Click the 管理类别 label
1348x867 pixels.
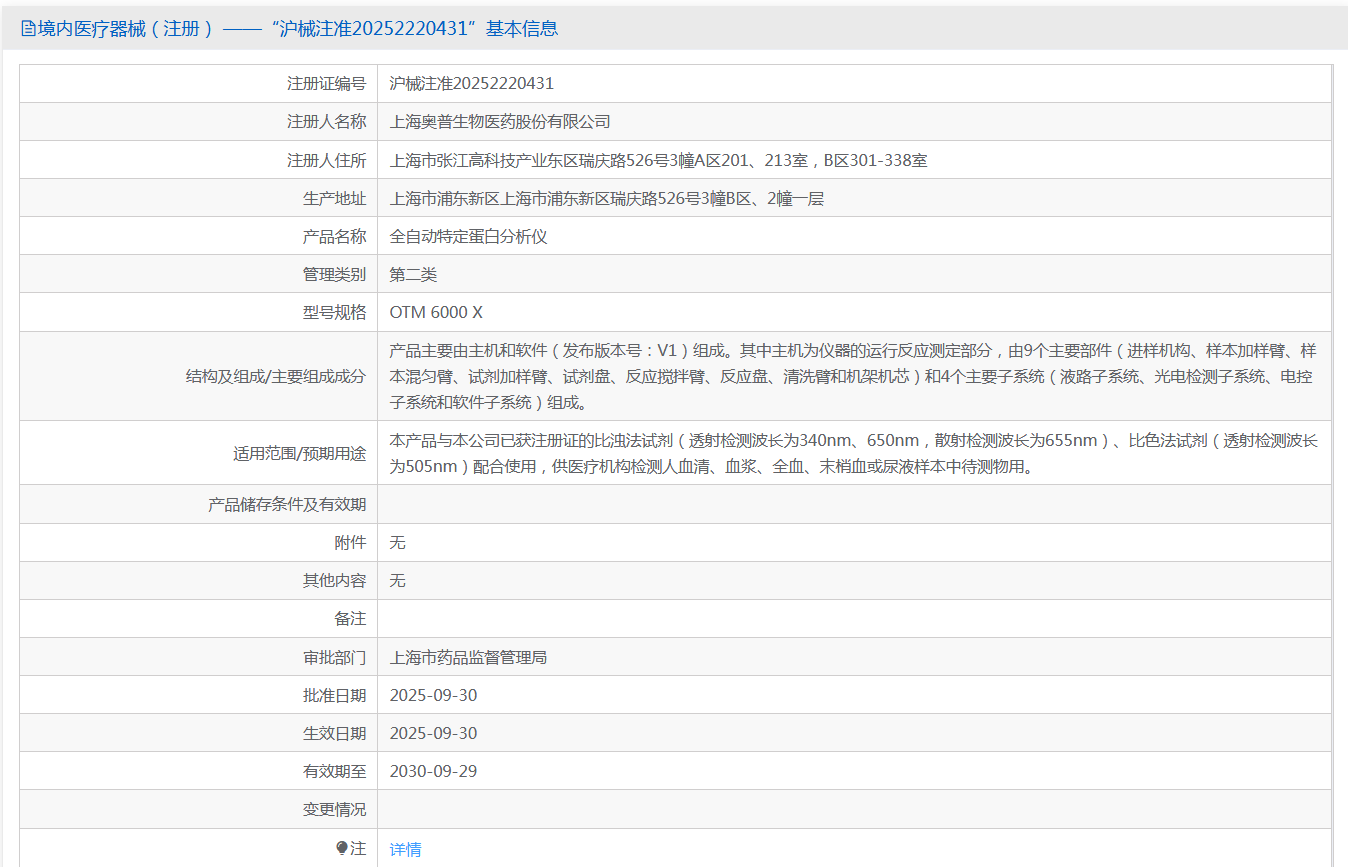coord(334,274)
